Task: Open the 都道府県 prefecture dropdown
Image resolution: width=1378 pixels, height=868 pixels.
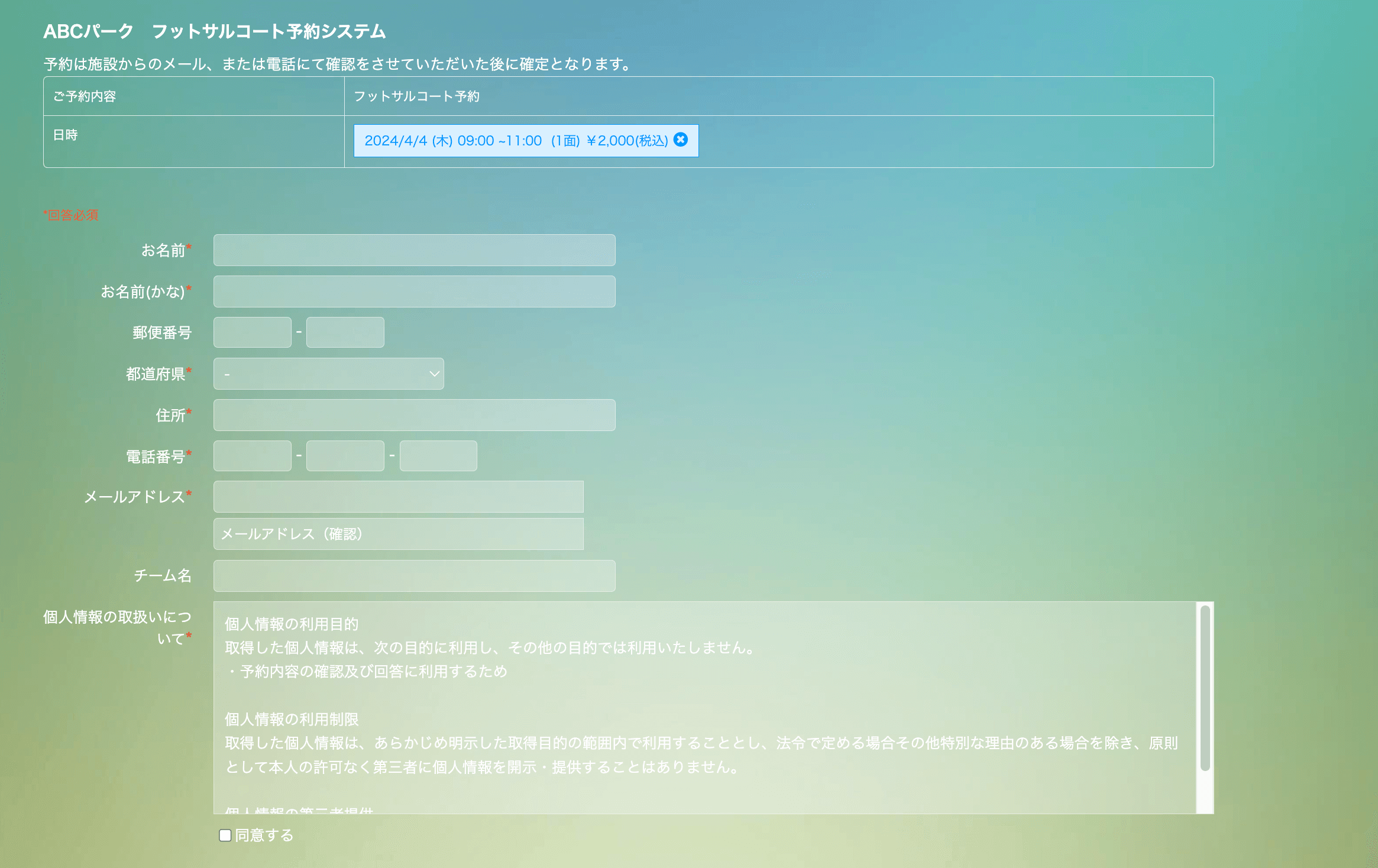Action: click(328, 374)
